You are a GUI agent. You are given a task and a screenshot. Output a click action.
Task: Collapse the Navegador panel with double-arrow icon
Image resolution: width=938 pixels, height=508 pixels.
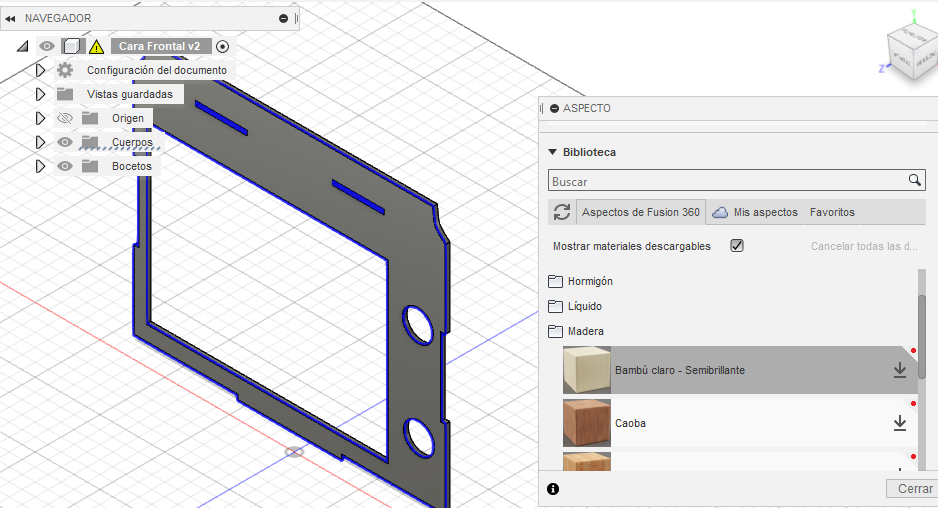(x=10, y=19)
